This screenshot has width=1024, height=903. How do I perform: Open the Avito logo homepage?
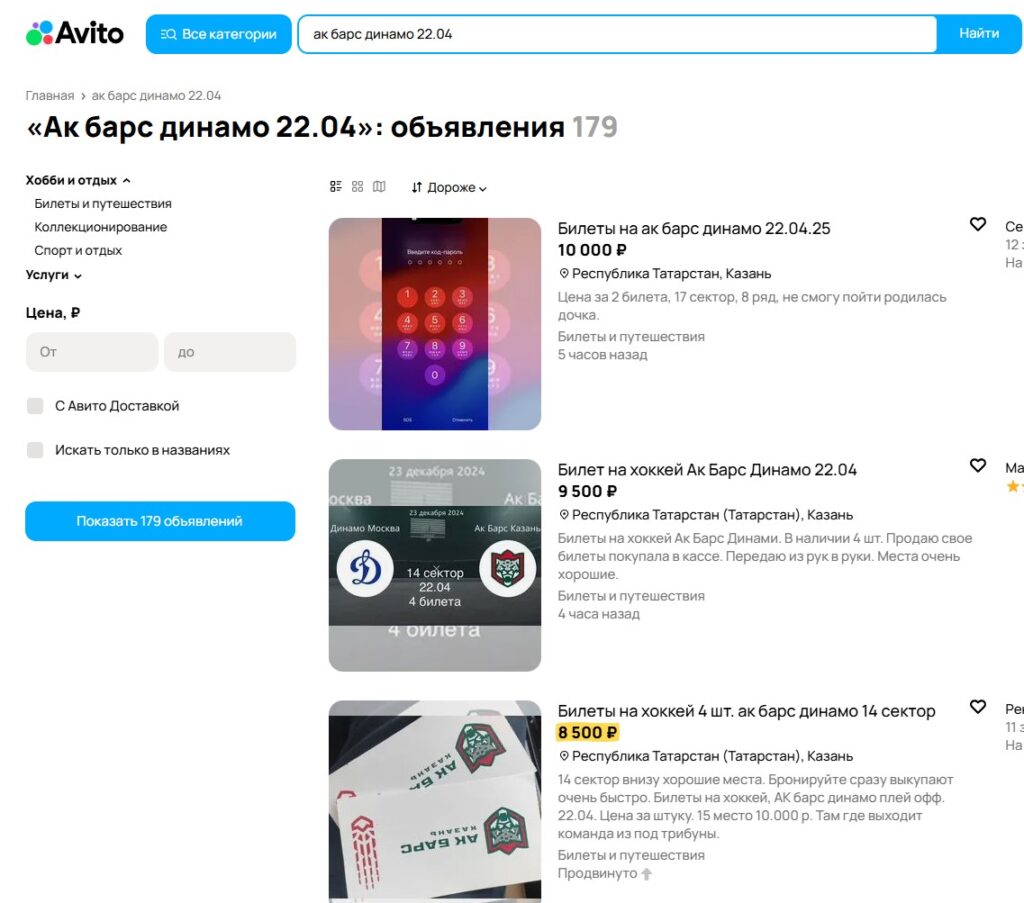[x=74, y=33]
